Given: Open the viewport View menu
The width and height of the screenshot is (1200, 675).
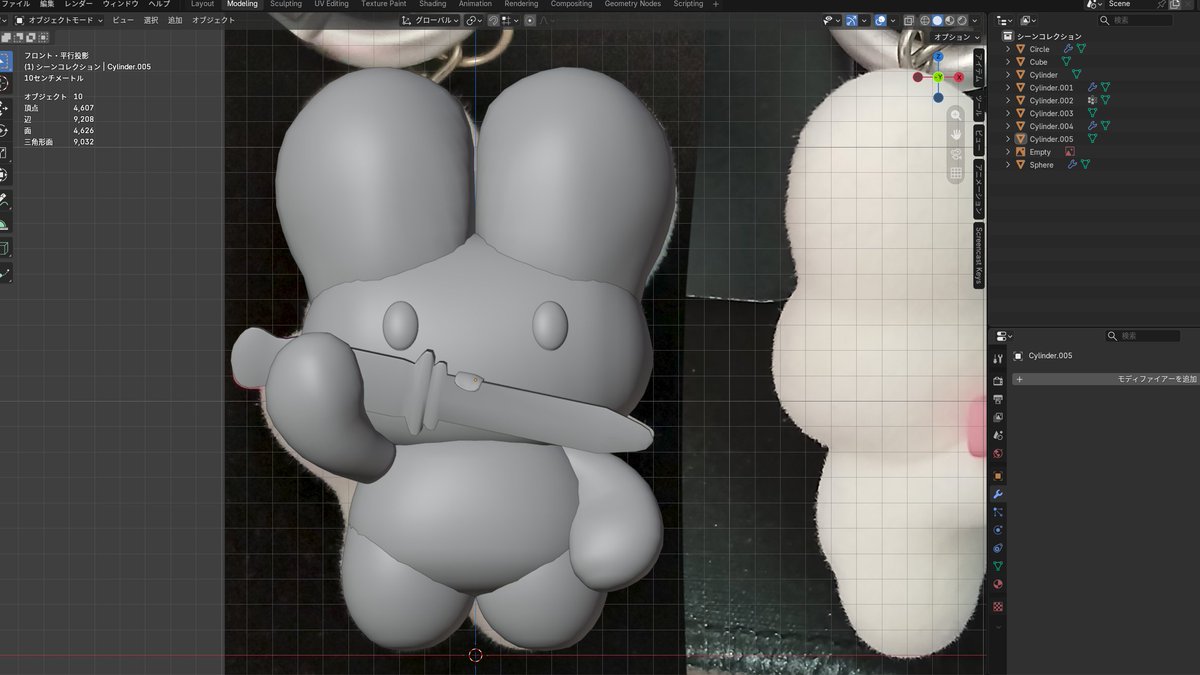Looking at the screenshot, I should click(122, 20).
